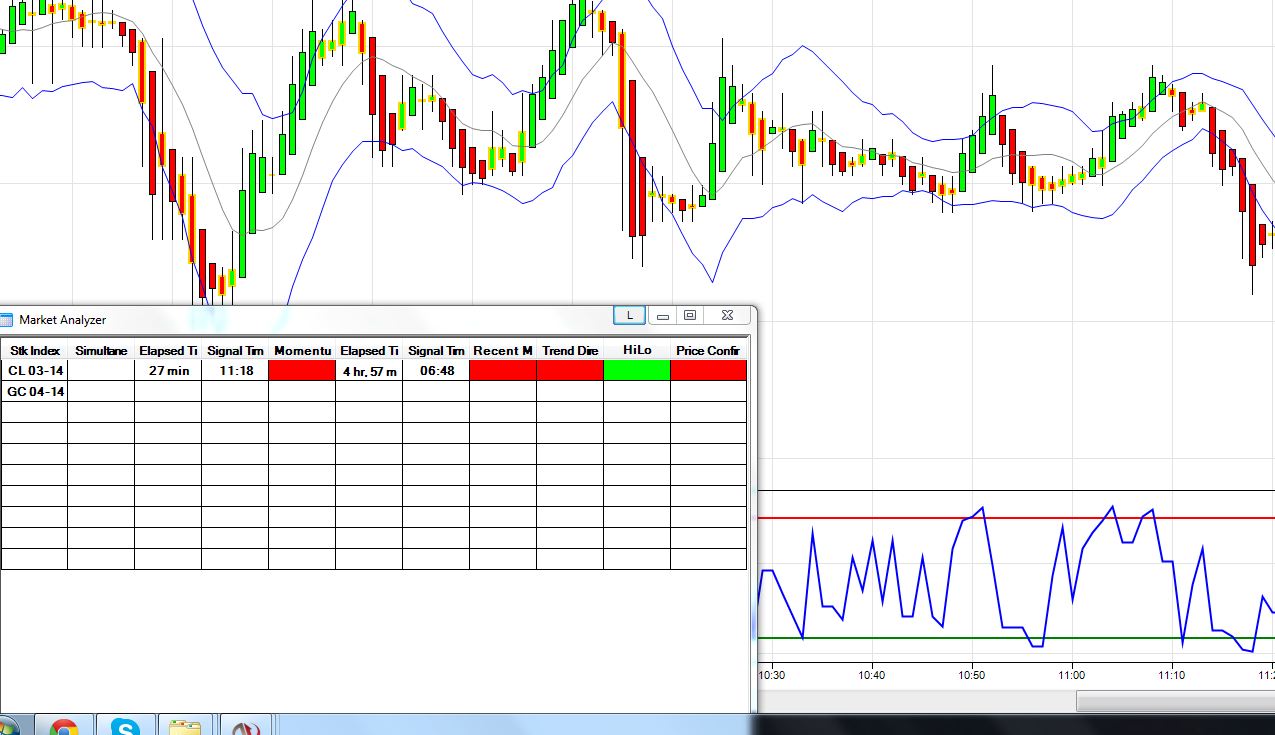Click the HiLo column header

point(637,351)
